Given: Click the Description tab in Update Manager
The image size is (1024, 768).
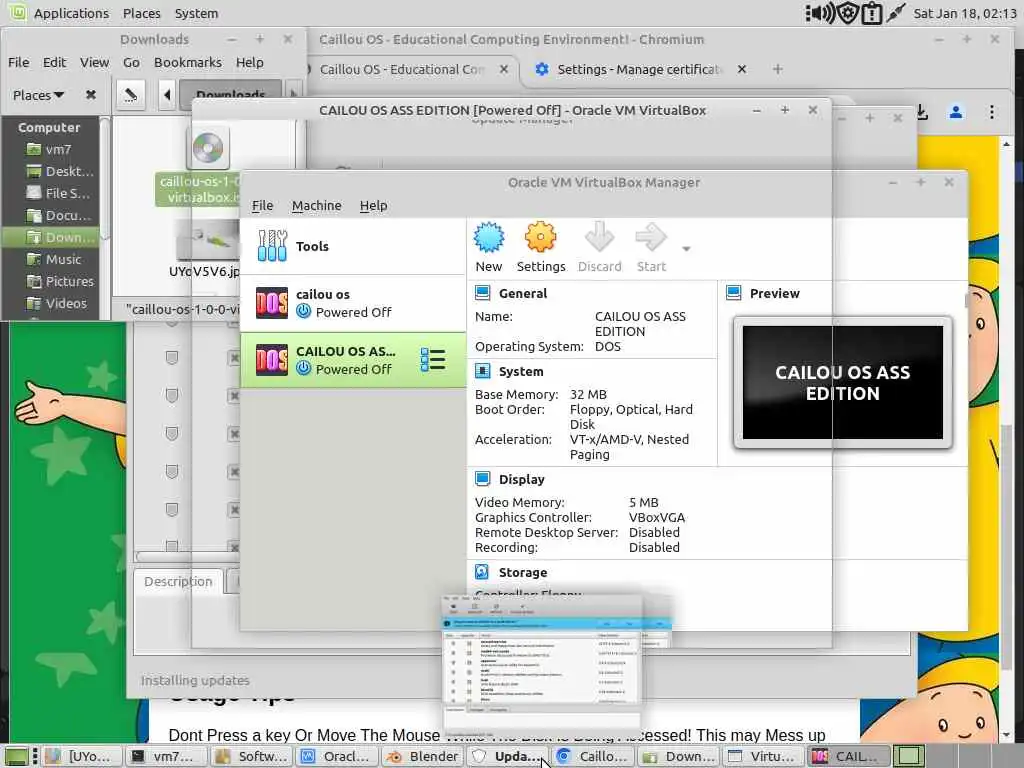Looking at the screenshot, I should tap(178, 582).
